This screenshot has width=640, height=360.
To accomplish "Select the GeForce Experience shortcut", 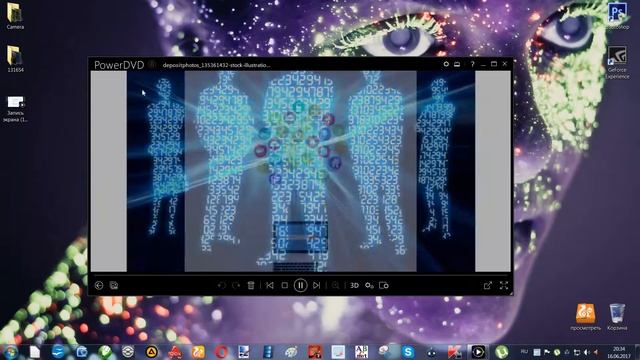I will point(617,62).
